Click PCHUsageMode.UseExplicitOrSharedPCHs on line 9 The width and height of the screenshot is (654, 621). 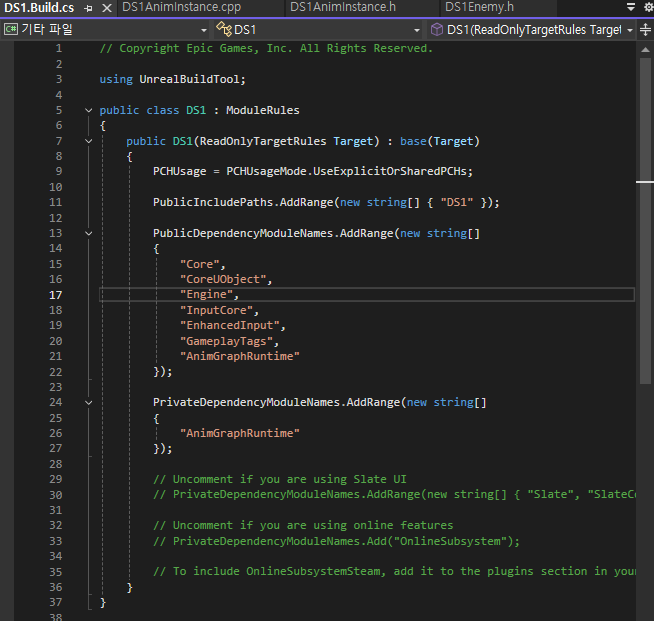pos(349,171)
